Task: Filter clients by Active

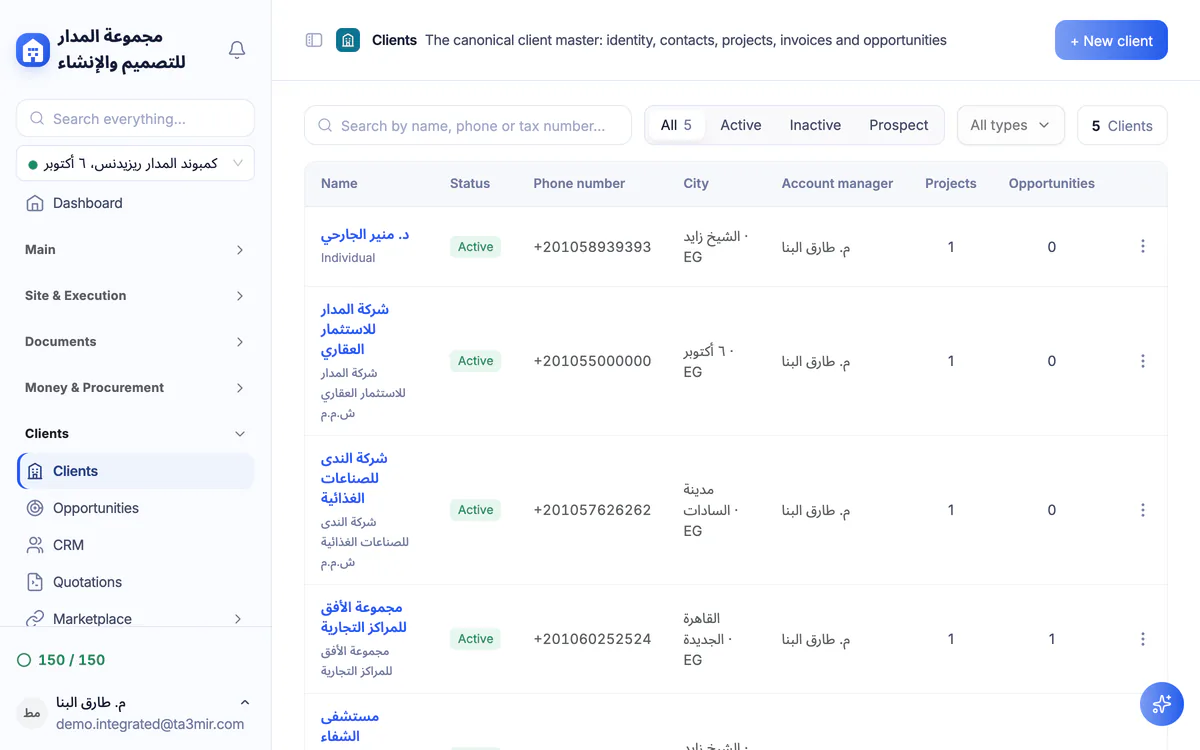Action: pos(741,125)
